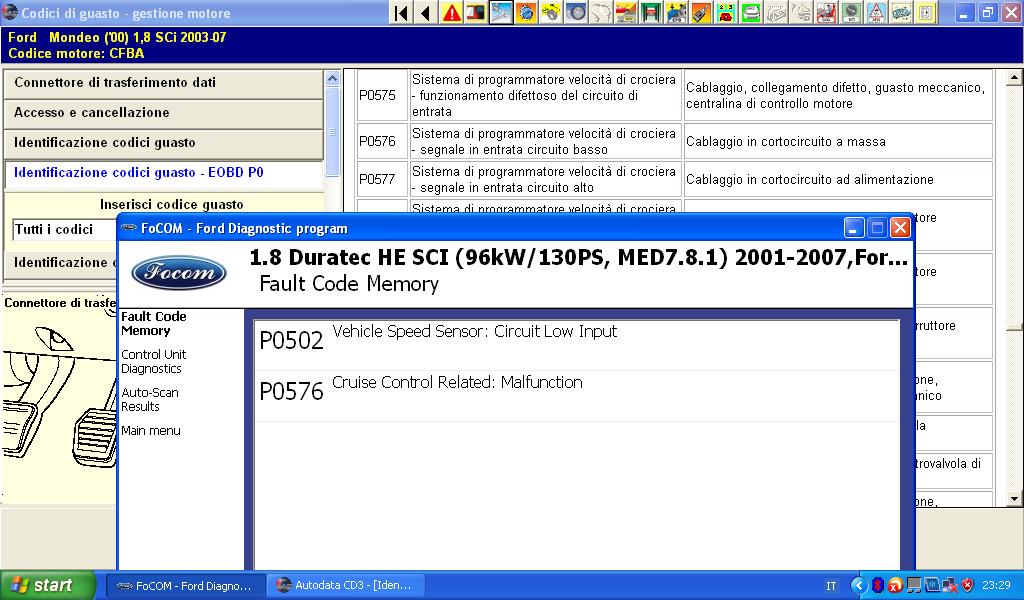Viewport: 1024px width, 600px height.
Task: Click the Focom logo
Action: [x=178, y=272]
